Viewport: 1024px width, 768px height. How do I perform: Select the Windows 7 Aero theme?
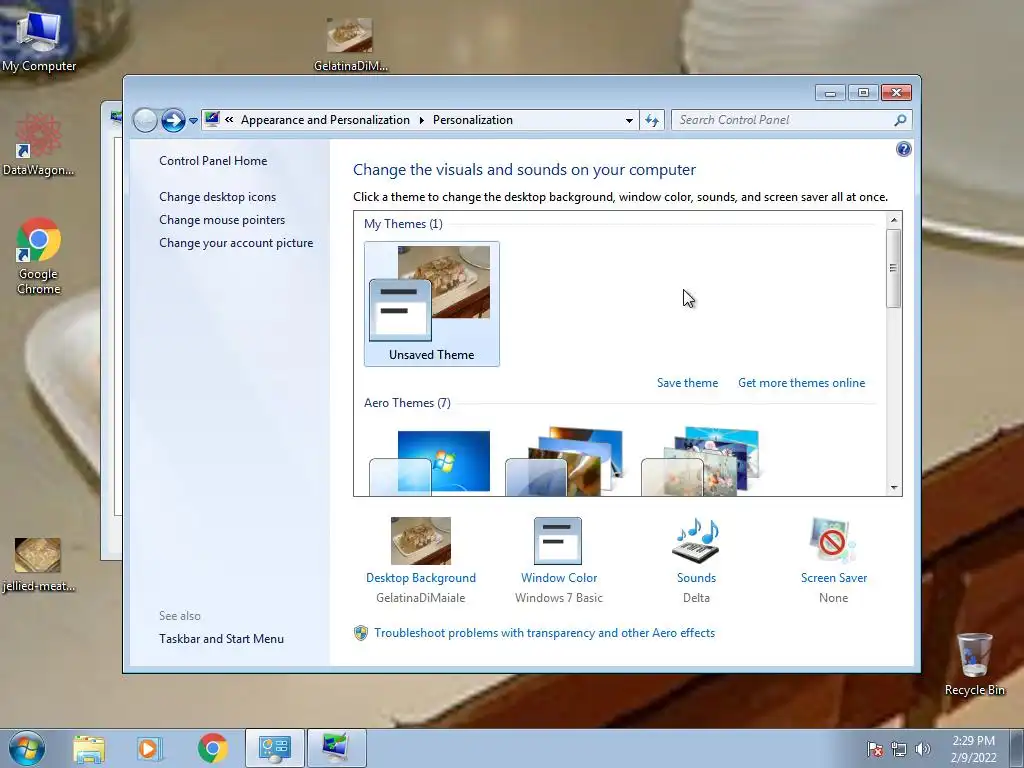tap(430, 462)
